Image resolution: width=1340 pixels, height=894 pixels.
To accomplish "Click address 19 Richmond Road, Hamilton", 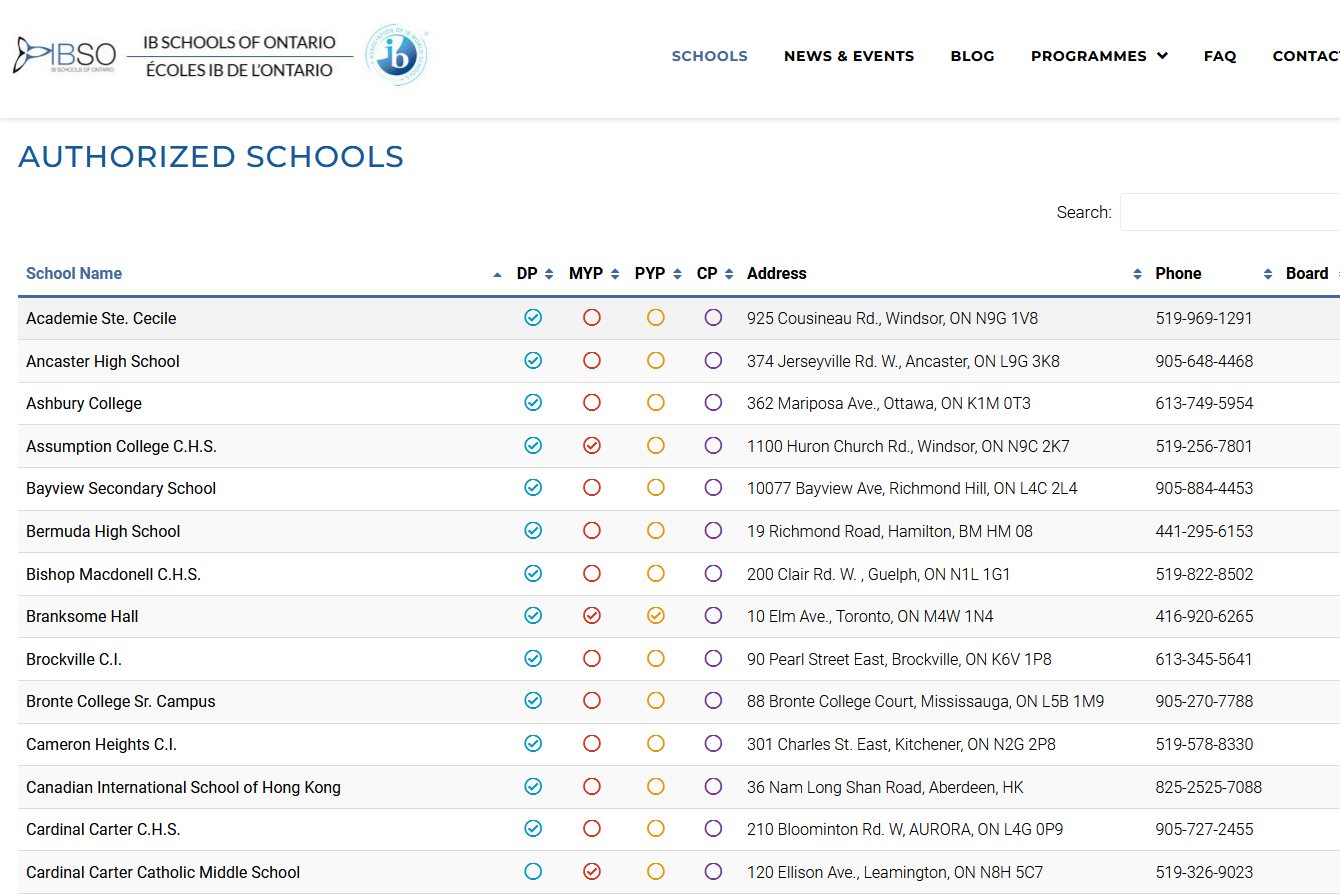I will click(890, 531).
